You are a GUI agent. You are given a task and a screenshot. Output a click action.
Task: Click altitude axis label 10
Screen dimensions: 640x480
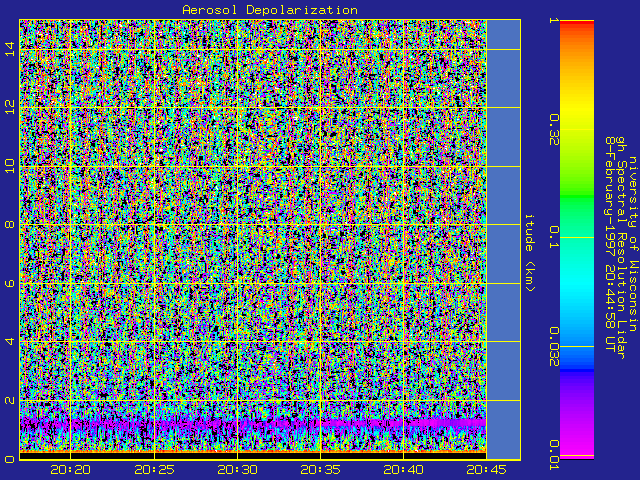click(10, 166)
